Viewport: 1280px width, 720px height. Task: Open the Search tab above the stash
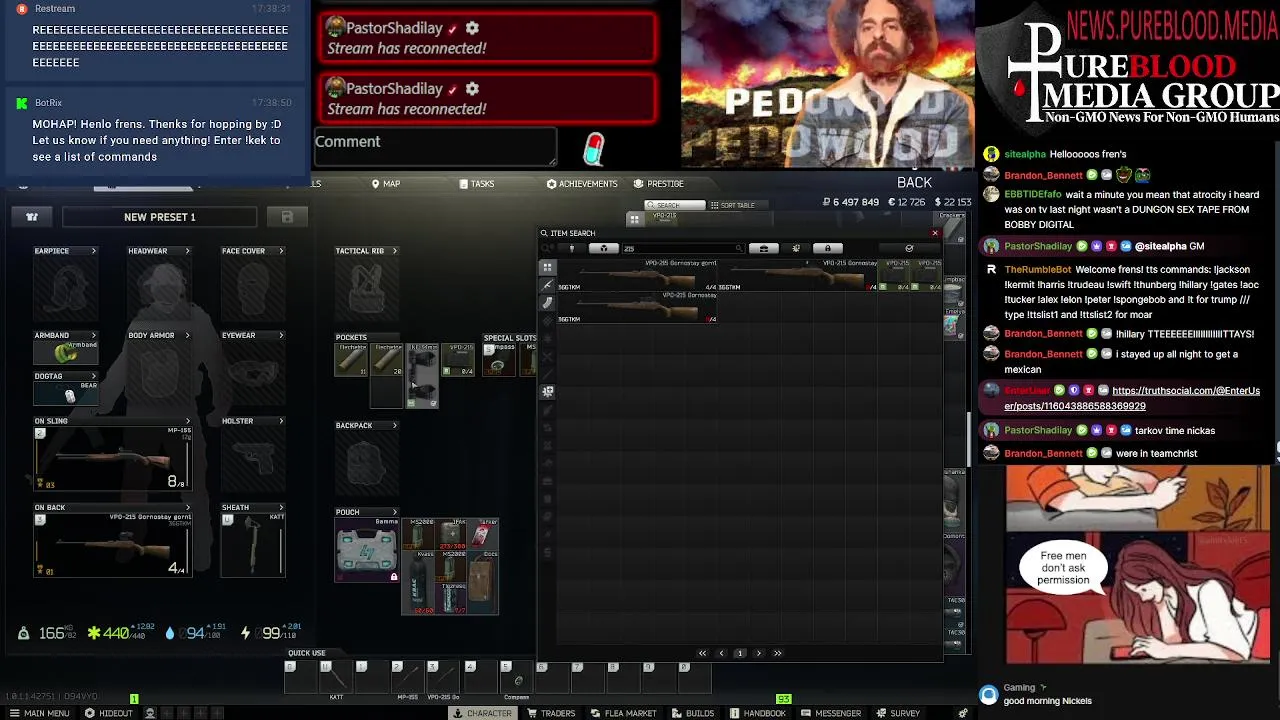point(674,205)
